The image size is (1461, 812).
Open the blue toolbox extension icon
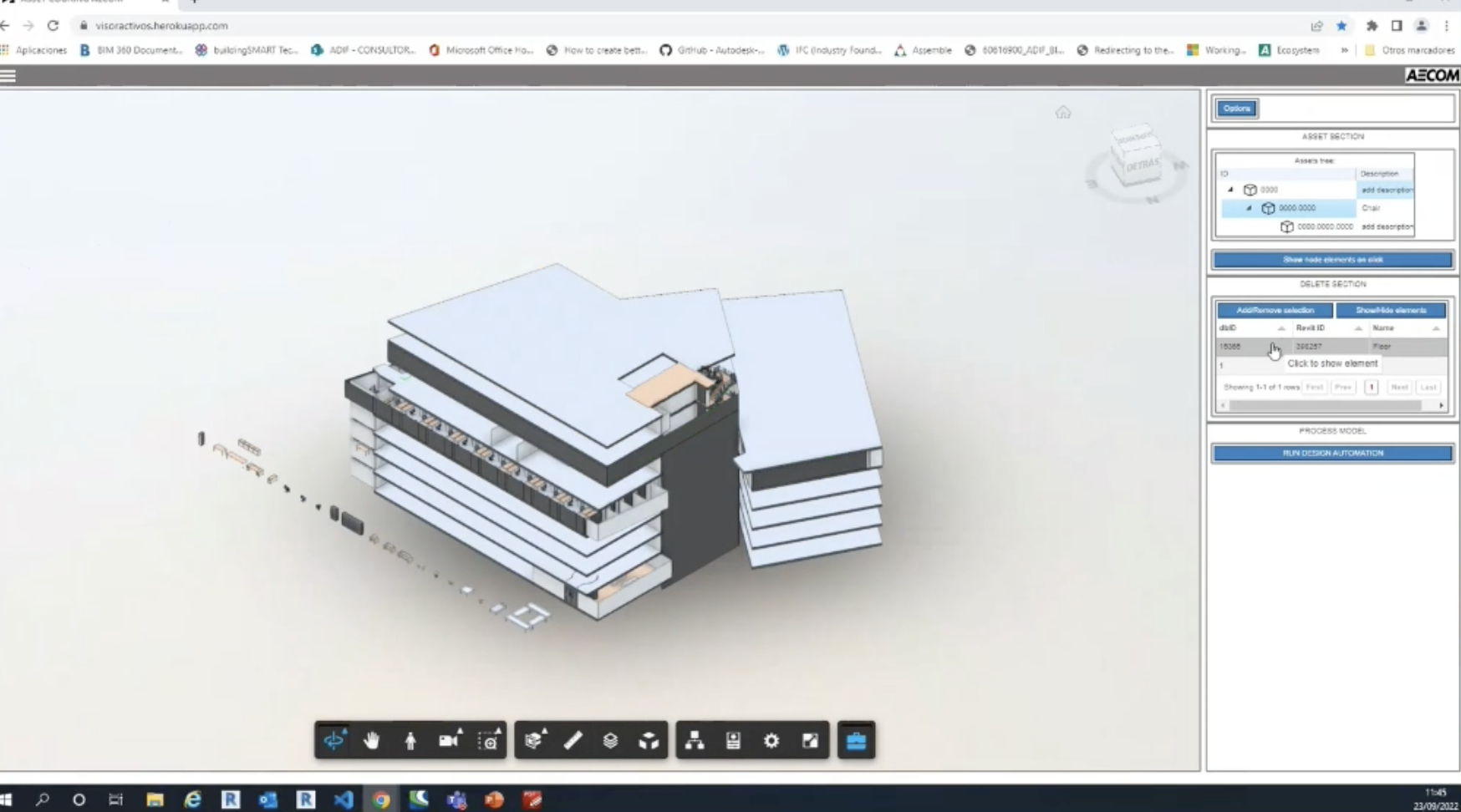(856, 739)
